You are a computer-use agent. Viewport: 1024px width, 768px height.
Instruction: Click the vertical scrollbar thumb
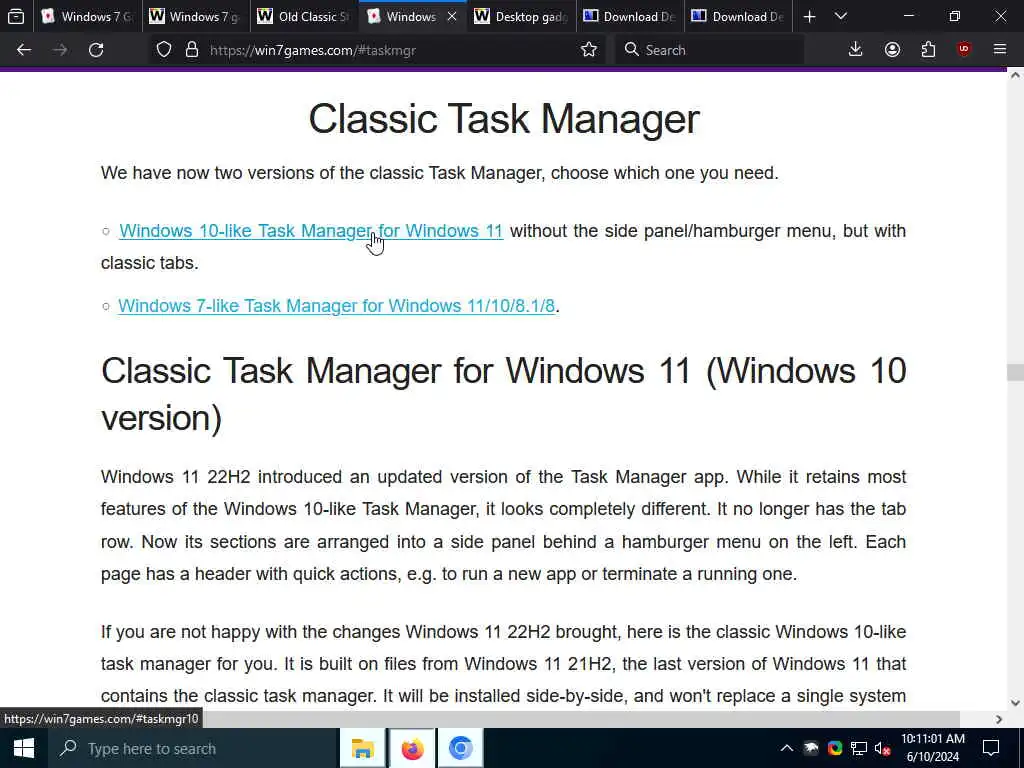click(1015, 372)
